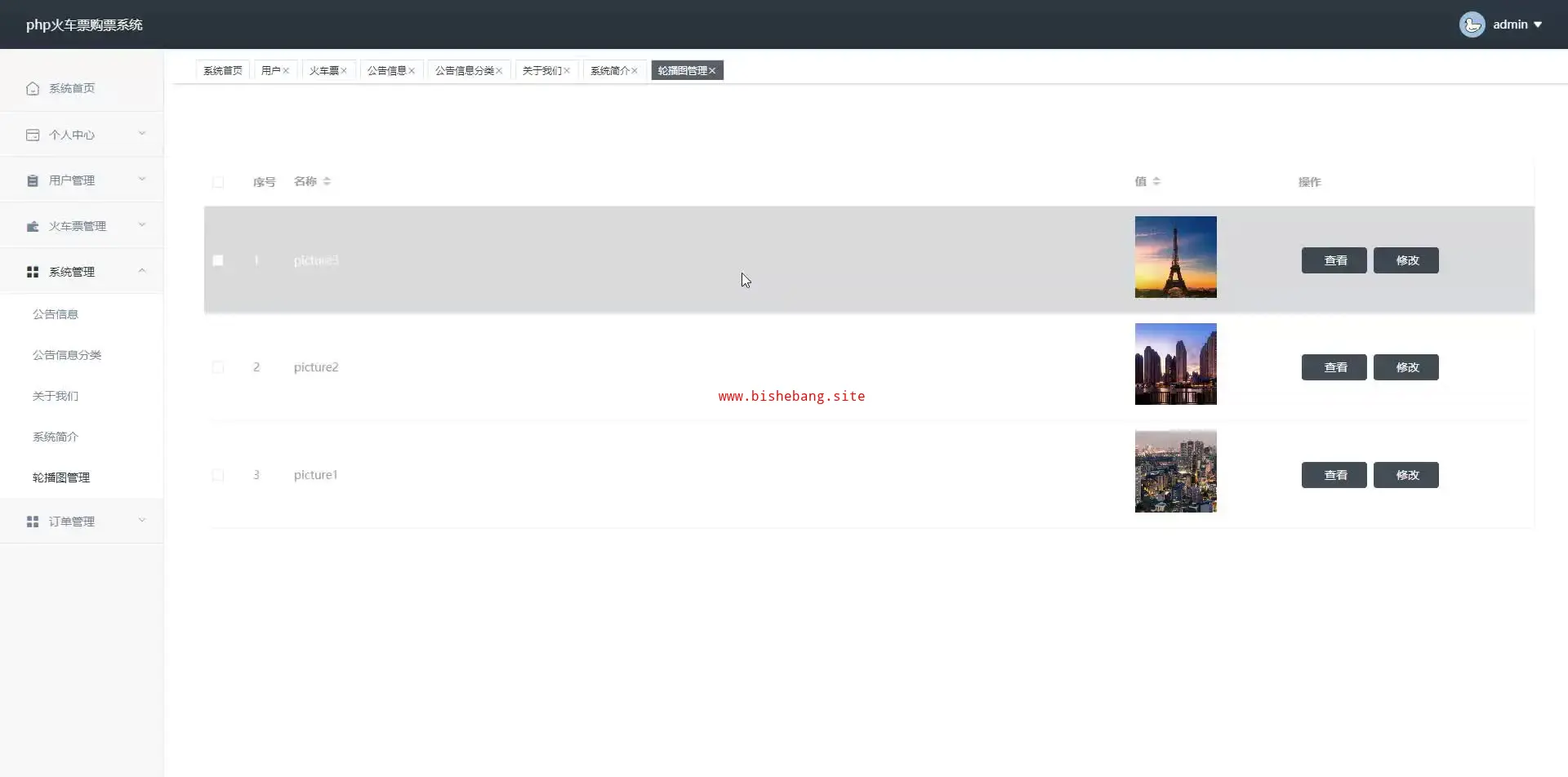The height and width of the screenshot is (777, 1568).
Task: Click the home icon beside 系统首页
Action: (x=33, y=88)
